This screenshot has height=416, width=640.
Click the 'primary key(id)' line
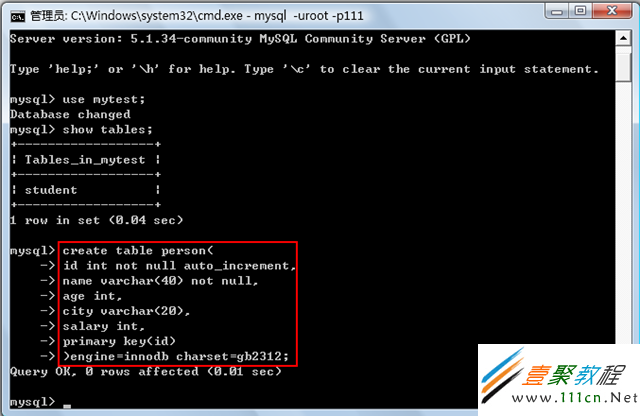(x=119, y=341)
